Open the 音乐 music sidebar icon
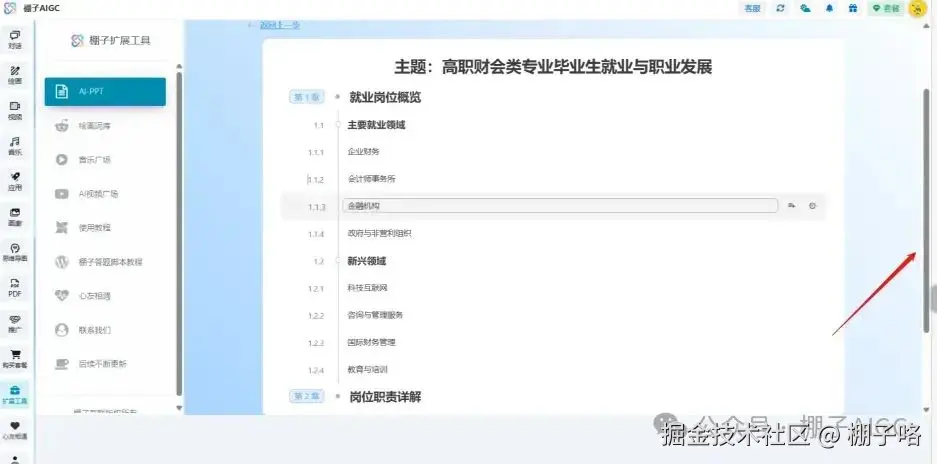 click(15, 146)
